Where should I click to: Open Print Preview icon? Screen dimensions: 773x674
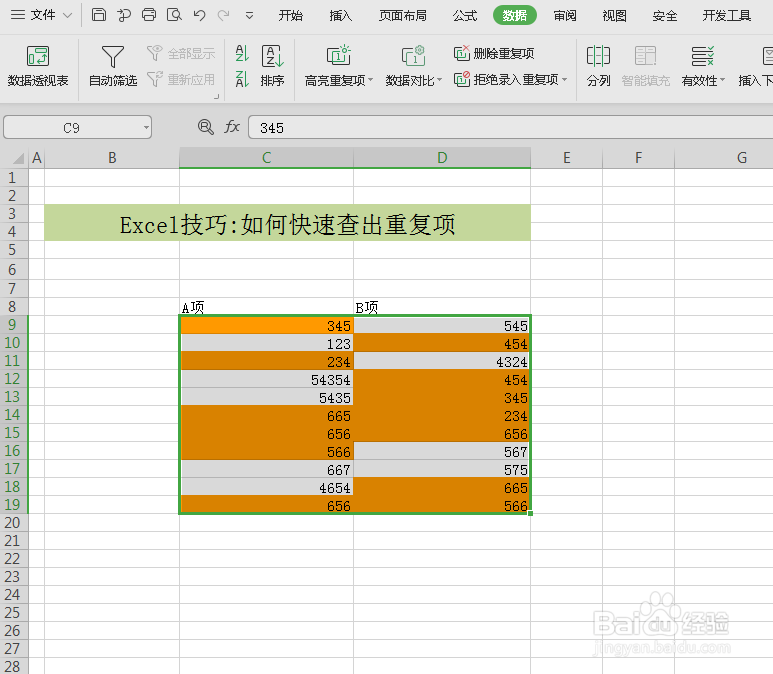pyautogui.click(x=174, y=15)
